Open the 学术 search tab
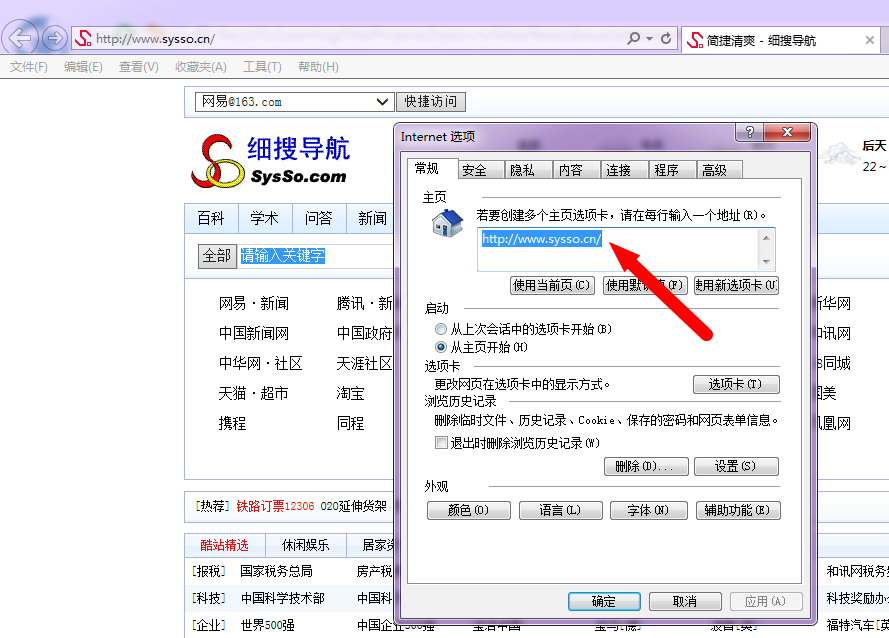The image size is (889, 638). [x=264, y=218]
